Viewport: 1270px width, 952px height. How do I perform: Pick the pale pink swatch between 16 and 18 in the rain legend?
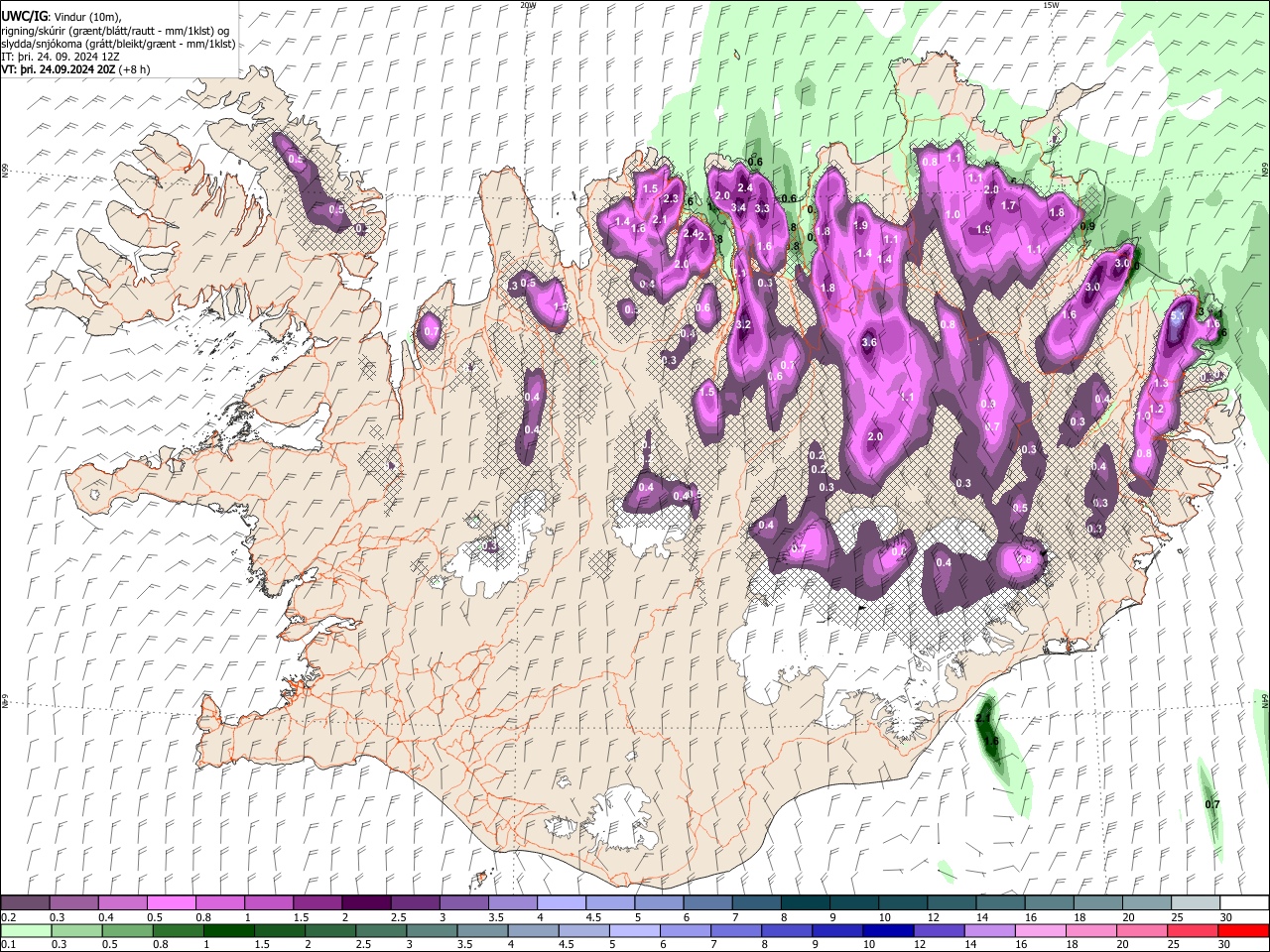[x=1040, y=930]
